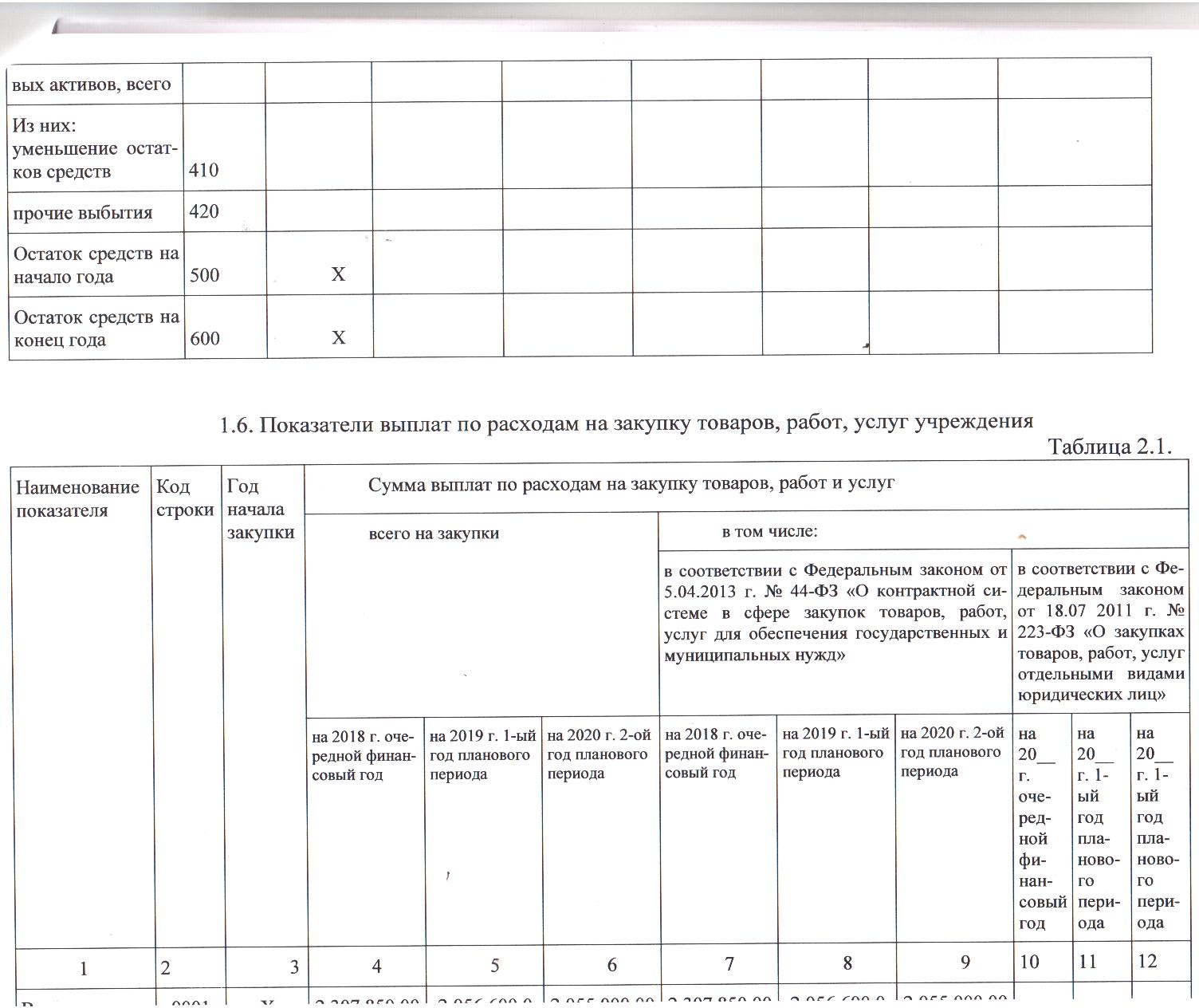The height and width of the screenshot is (1008, 1199).
Task: Select 'на 20__ г. очередной финансовый год' header
Action: (x=1042, y=828)
